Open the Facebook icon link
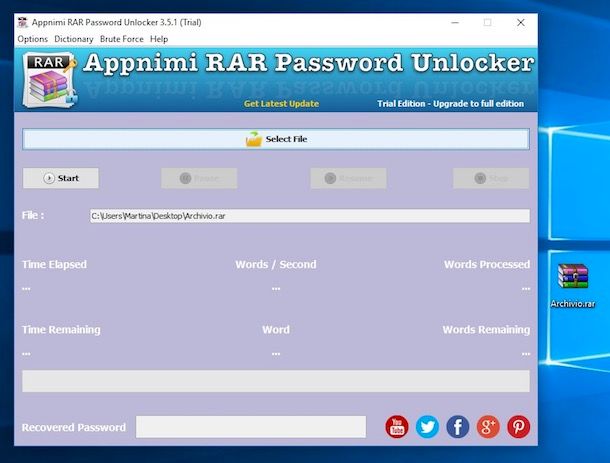 click(x=458, y=427)
